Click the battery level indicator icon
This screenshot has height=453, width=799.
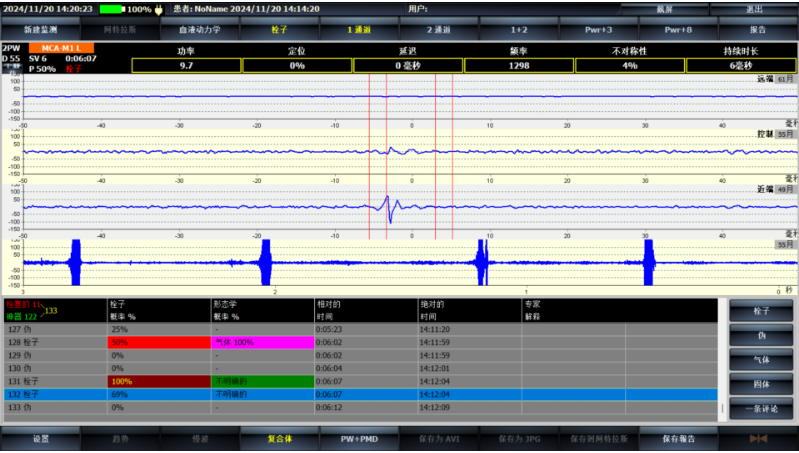pyautogui.click(x=112, y=9)
